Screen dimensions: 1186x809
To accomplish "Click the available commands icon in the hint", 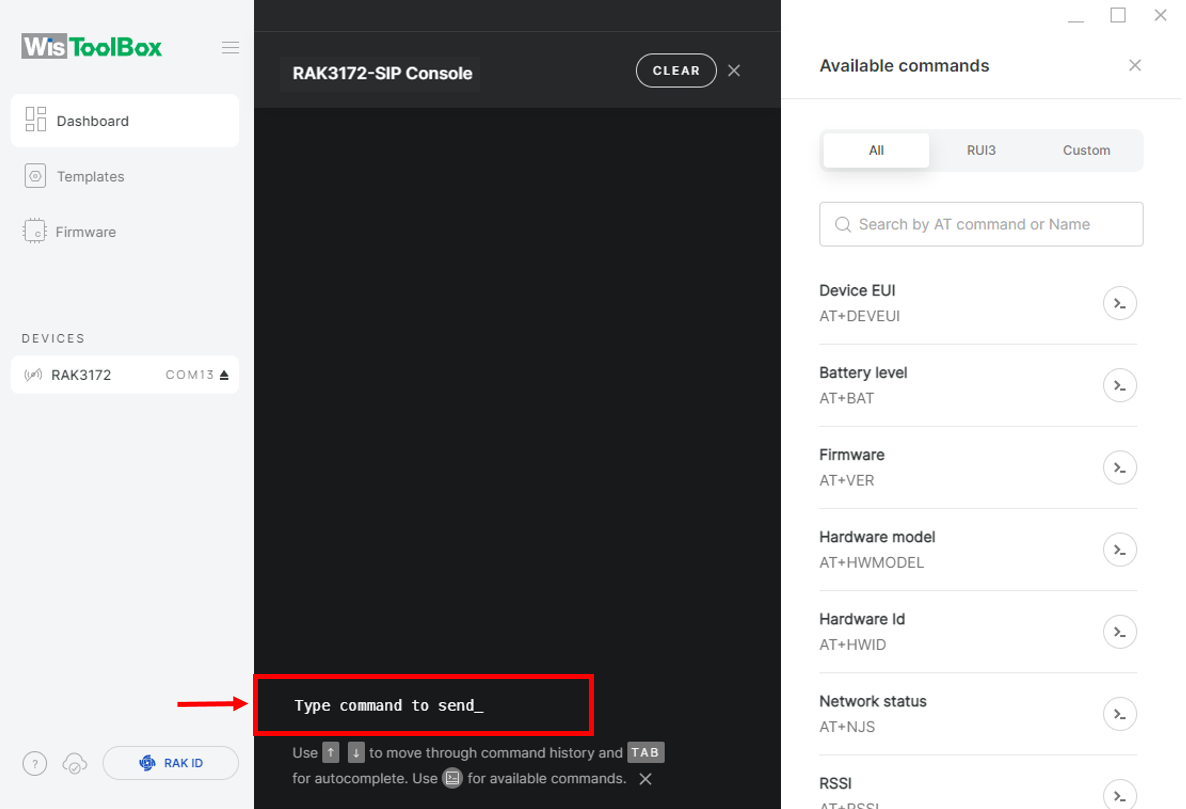I will pyautogui.click(x=452, y=778).
